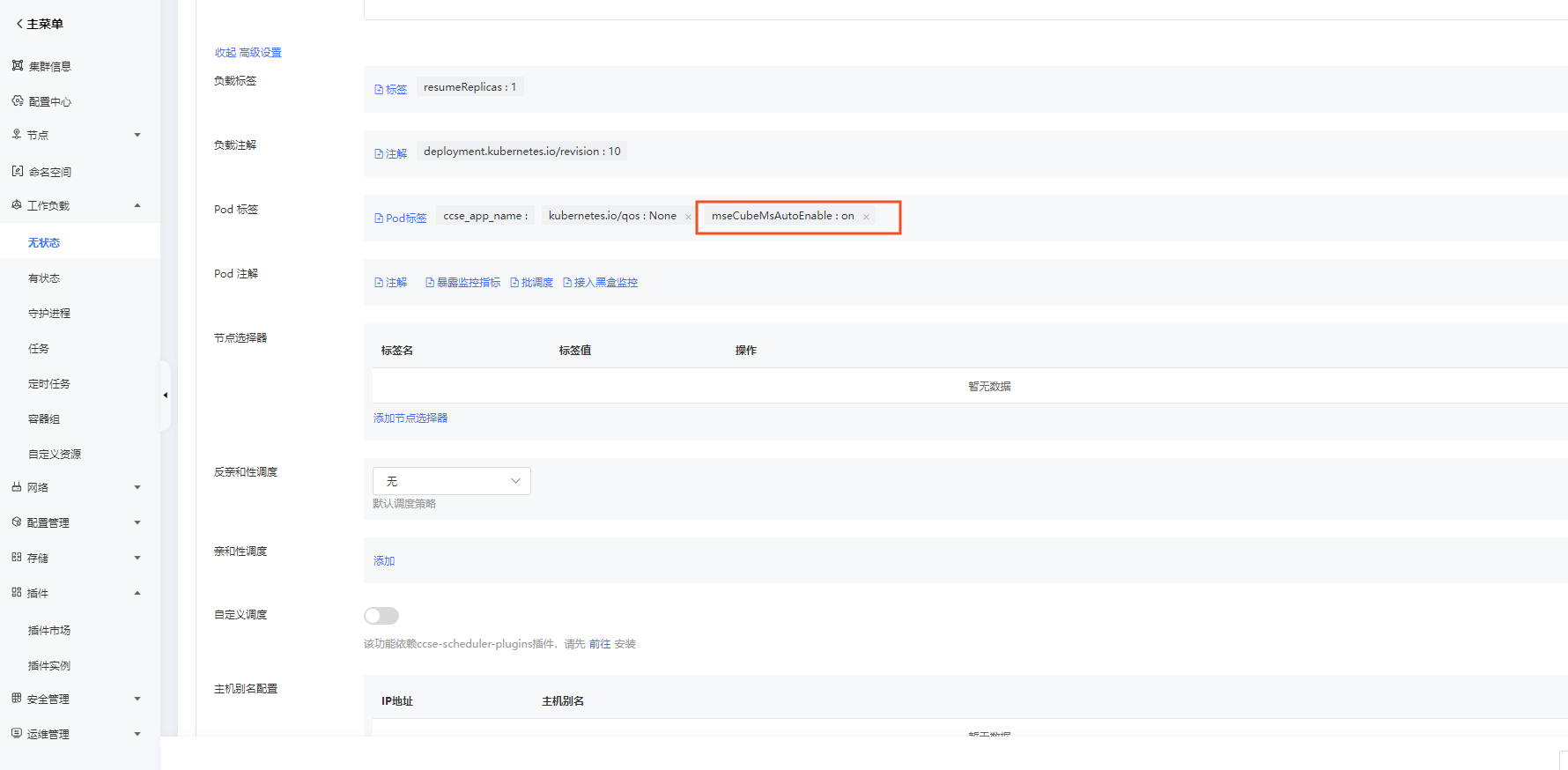Click the 操作 column header
1568x770 pixels.
(x=746, y=351)
